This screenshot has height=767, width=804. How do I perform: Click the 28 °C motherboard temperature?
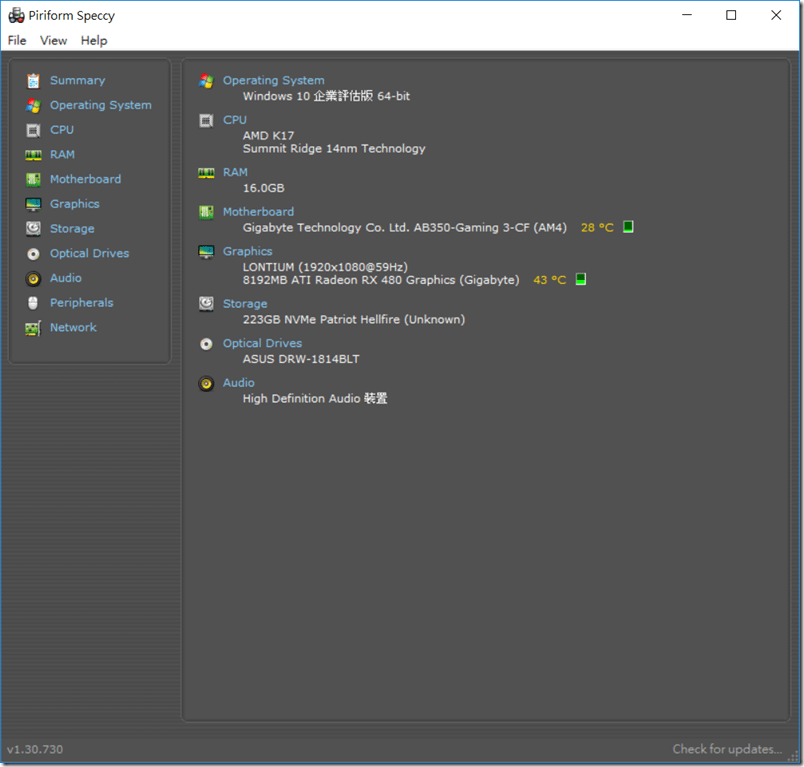597,228
